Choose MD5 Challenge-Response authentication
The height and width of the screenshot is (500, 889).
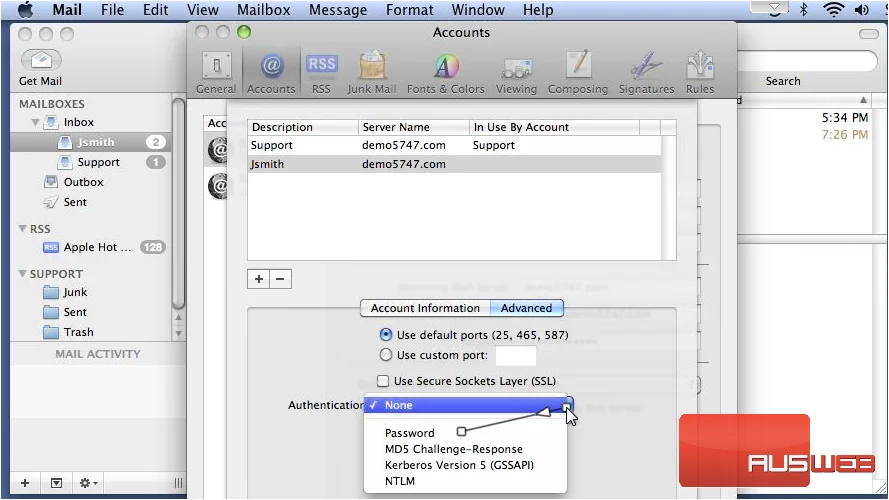click(465, 449)
